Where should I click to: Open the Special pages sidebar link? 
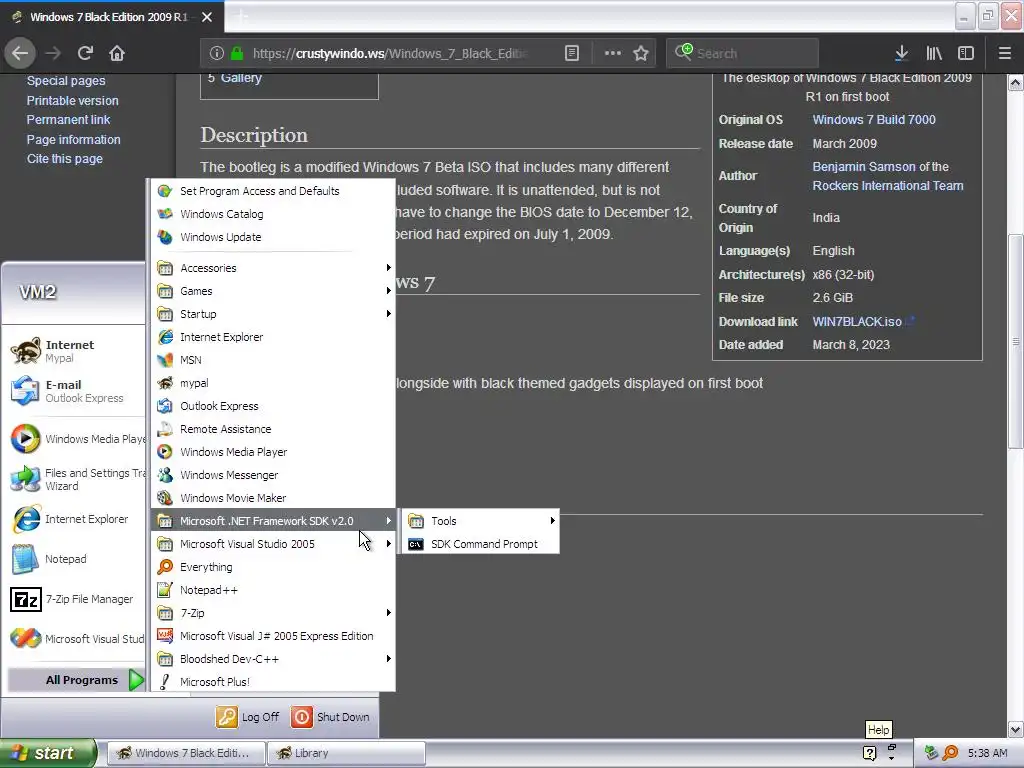click(x=66, y=80)
